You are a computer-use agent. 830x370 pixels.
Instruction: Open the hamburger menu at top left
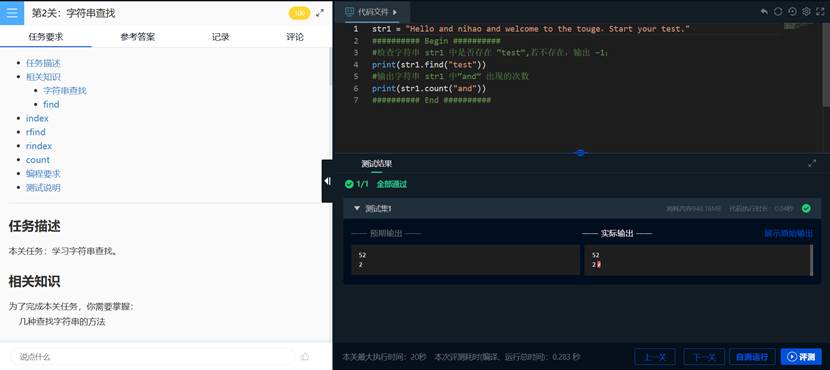[12, 13]
